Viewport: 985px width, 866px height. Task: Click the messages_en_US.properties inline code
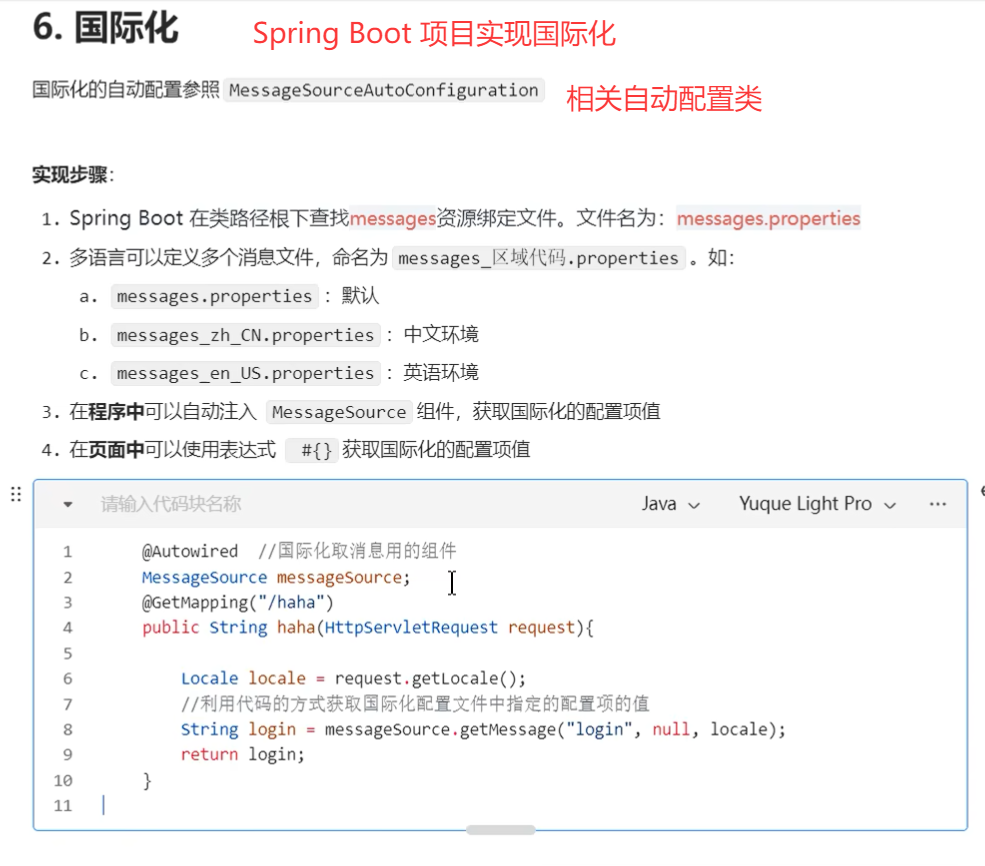(x=246, y=374)
